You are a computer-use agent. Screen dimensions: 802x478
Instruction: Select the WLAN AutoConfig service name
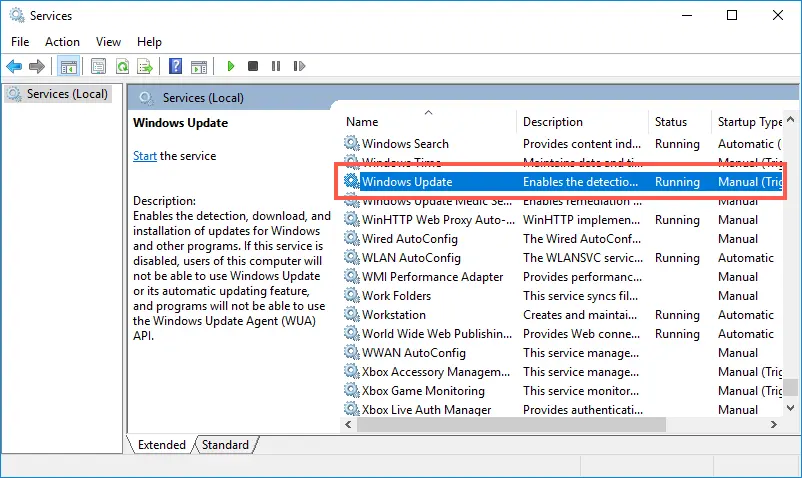coord(411,258)
